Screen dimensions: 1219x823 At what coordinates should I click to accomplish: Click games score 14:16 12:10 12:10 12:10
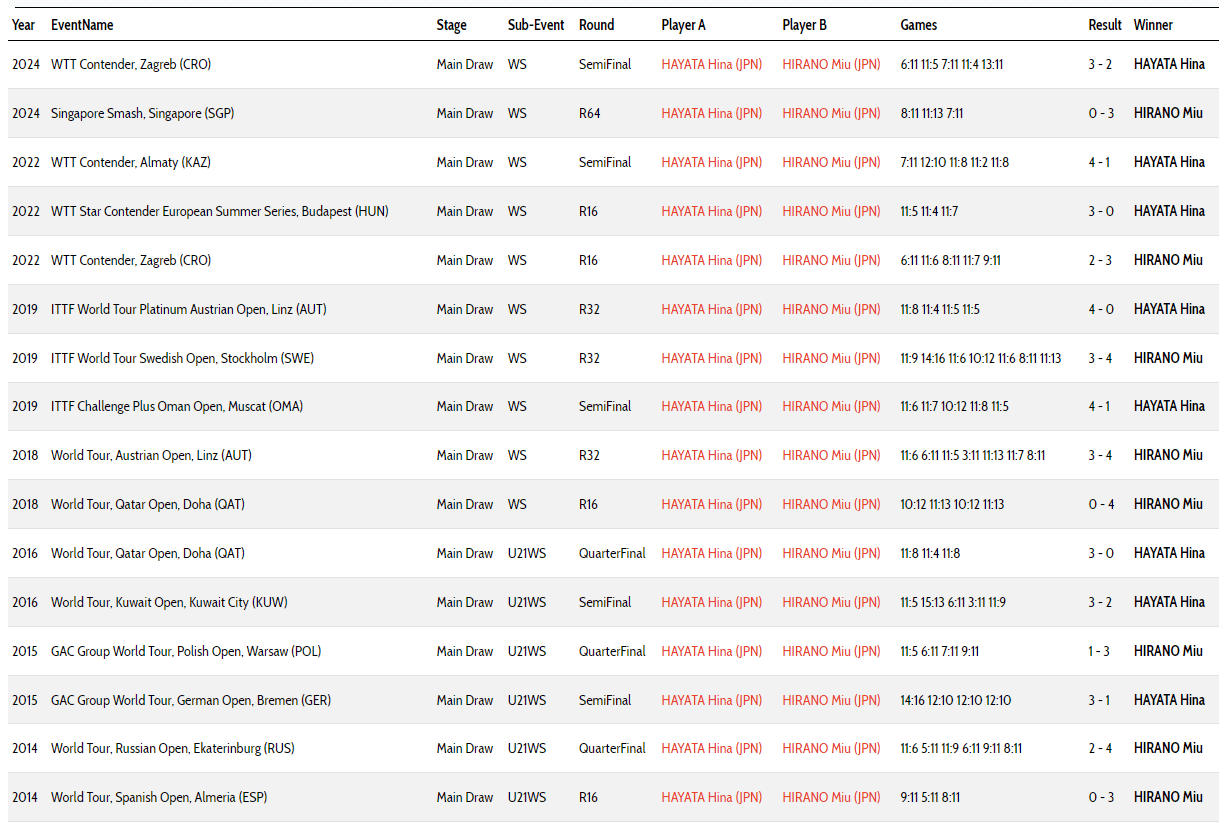[x=956, y=700]
